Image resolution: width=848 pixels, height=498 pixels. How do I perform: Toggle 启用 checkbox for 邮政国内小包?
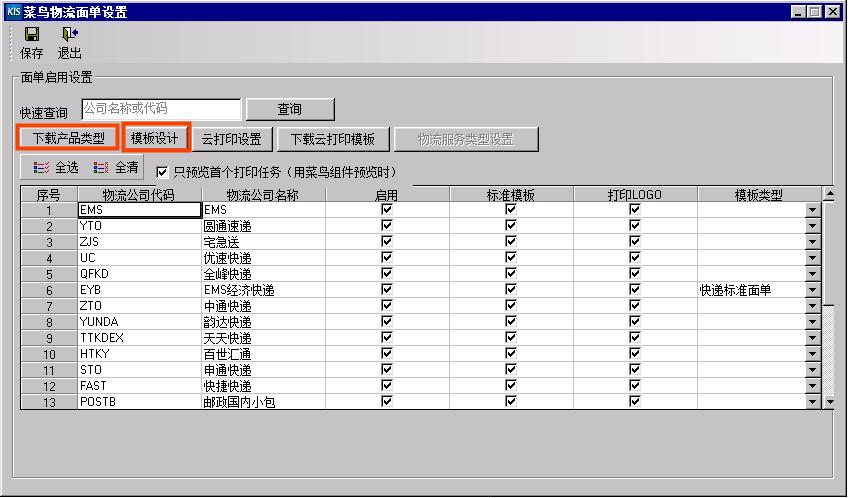tap(387, 401)
